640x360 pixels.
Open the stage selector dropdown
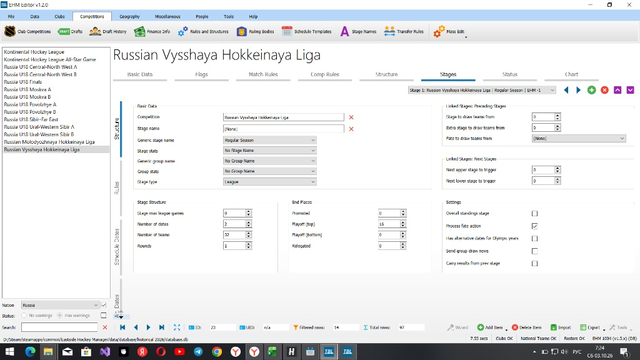482,90
